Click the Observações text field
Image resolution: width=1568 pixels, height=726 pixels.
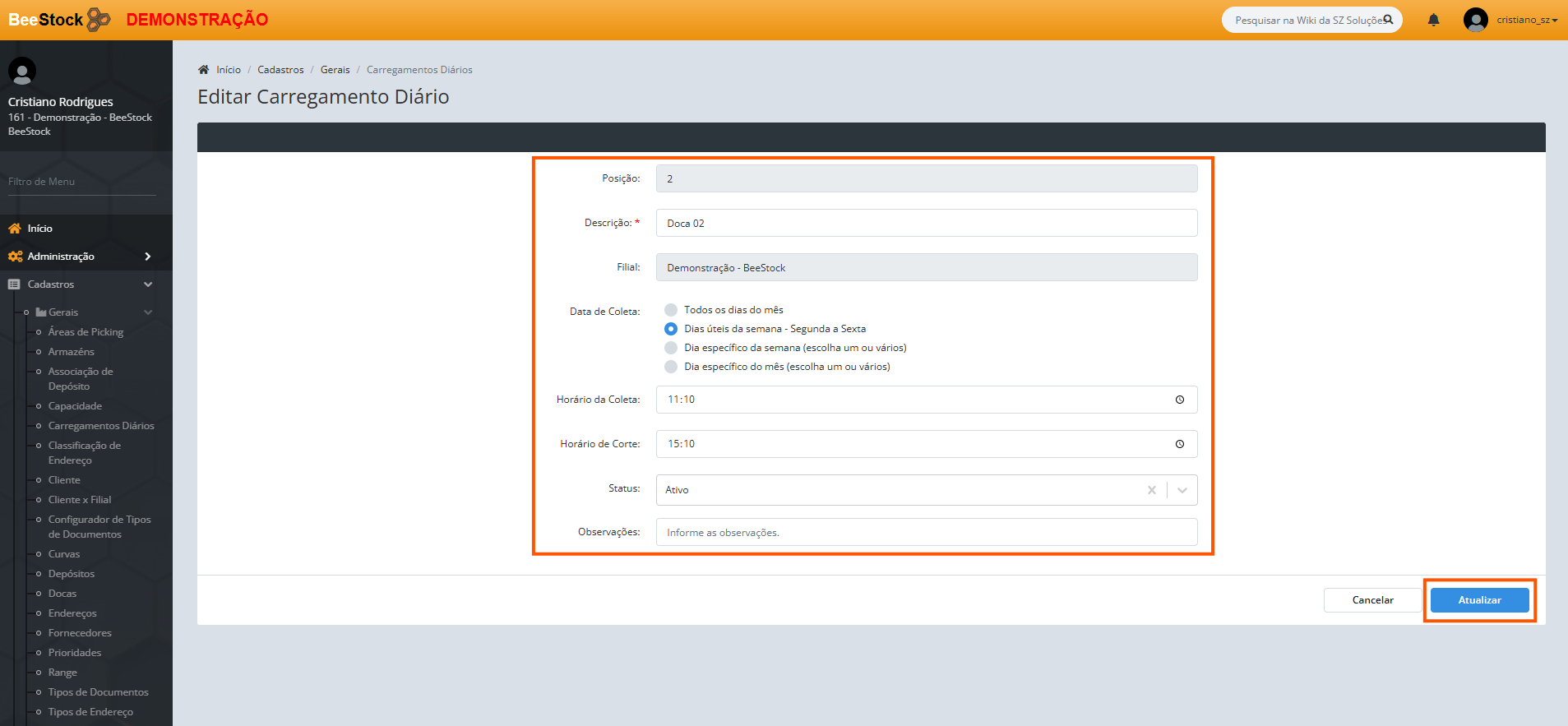point(926,533)
